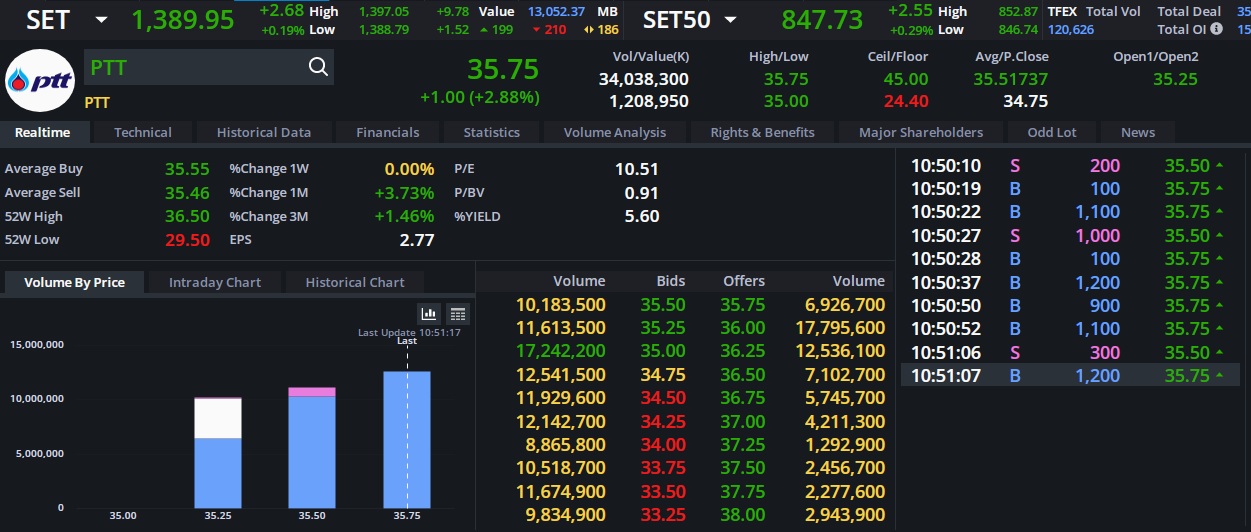The height and width of the screenshot is (532, 1251).
Task: Open the Rights & Benefits tab
Action: point(762,132)
